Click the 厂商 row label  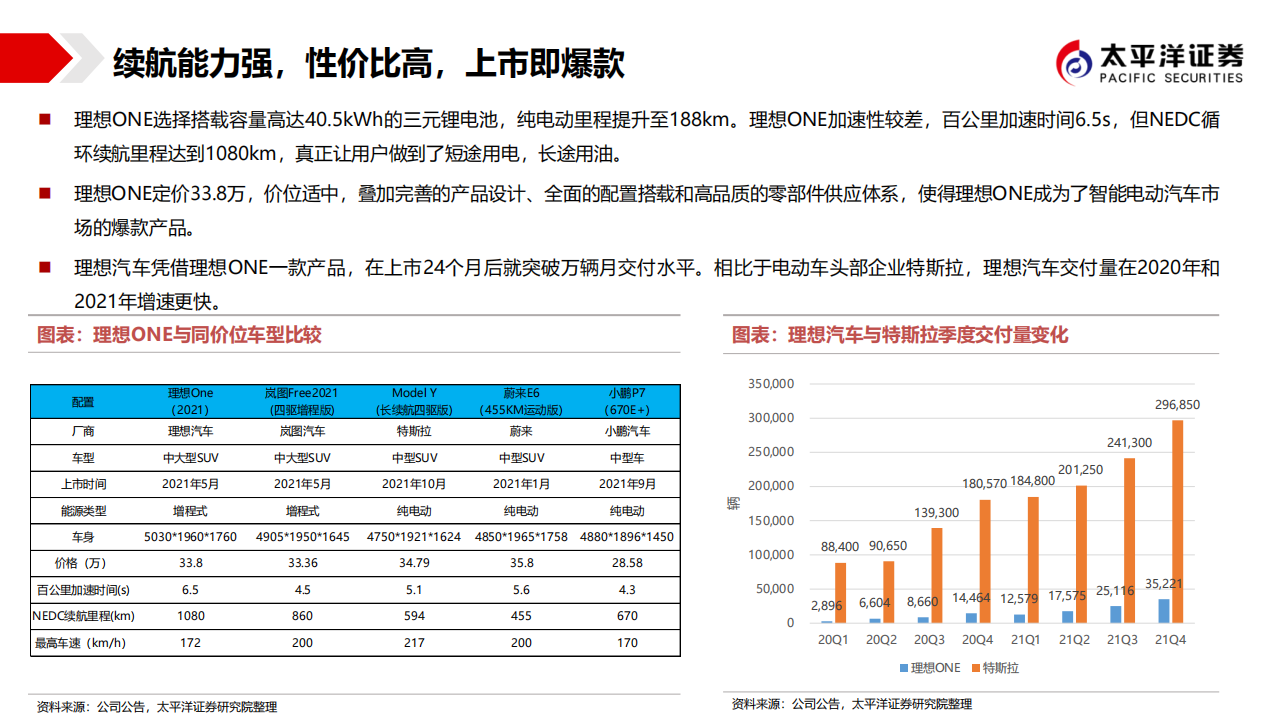pyautogui.click(x=83, y=432)
